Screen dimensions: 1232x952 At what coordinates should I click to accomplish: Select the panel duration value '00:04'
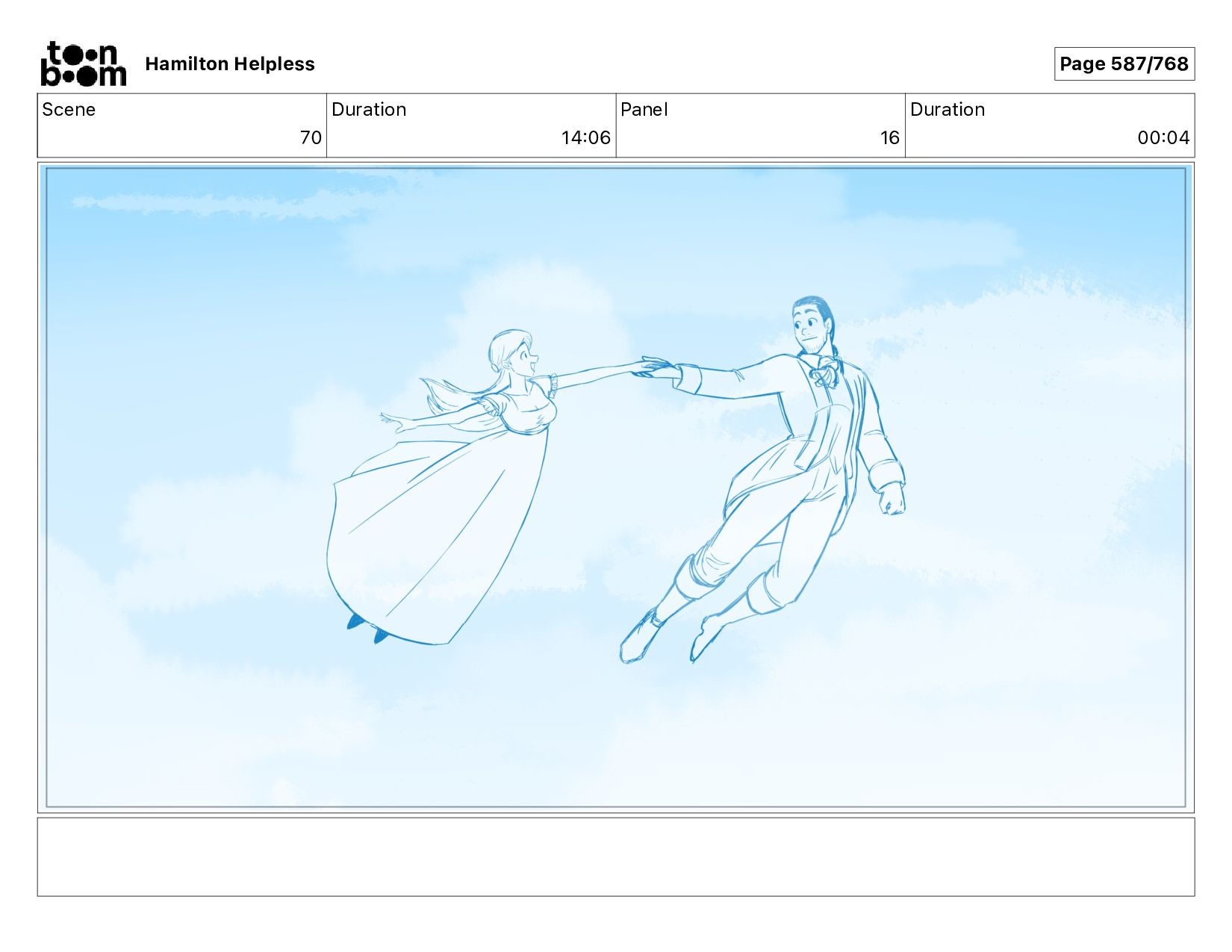[x=1163, y=137]
